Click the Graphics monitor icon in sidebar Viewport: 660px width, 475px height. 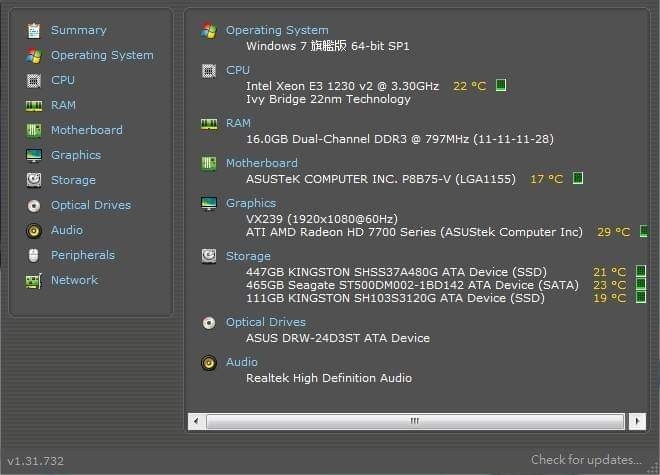point(34,155)
